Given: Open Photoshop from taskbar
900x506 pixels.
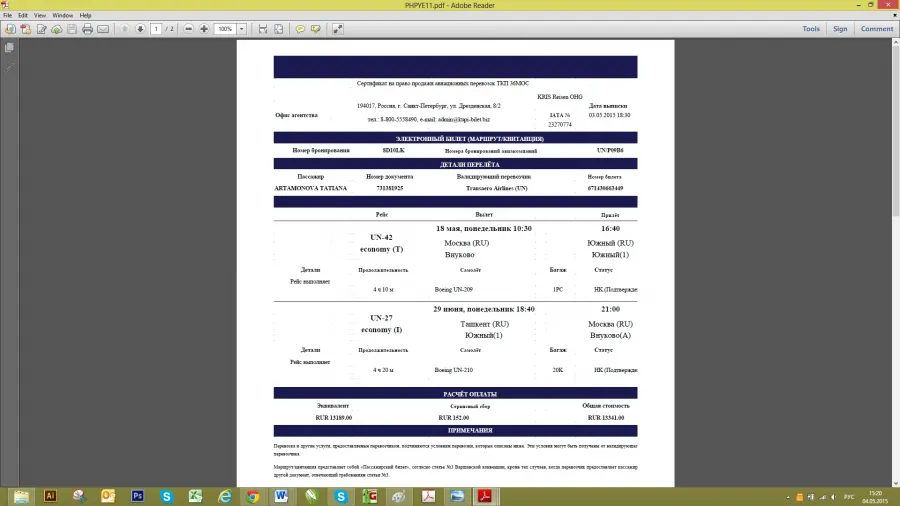Looking at the screenshot, I should click(x=137, y=496).
